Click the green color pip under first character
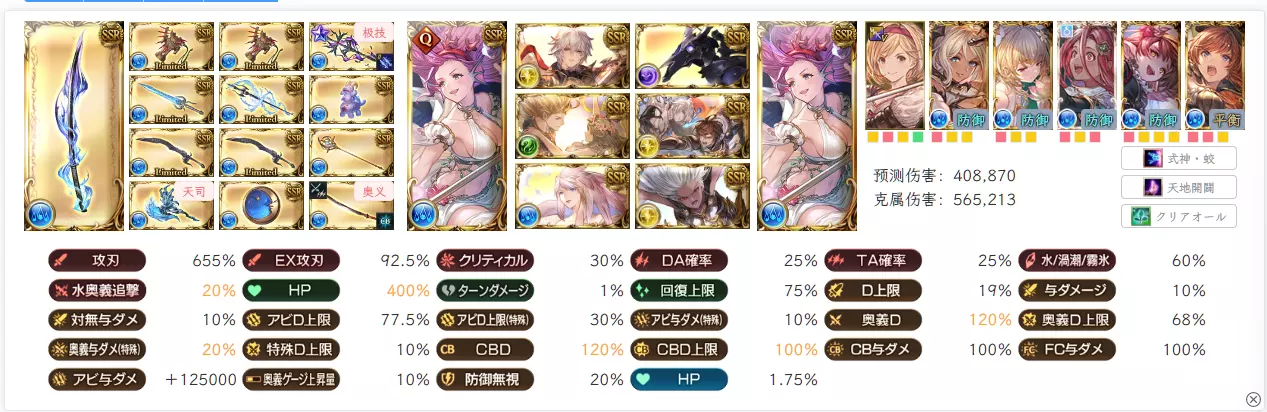Viewport: 1267px width, 412px height. point(918,137)
